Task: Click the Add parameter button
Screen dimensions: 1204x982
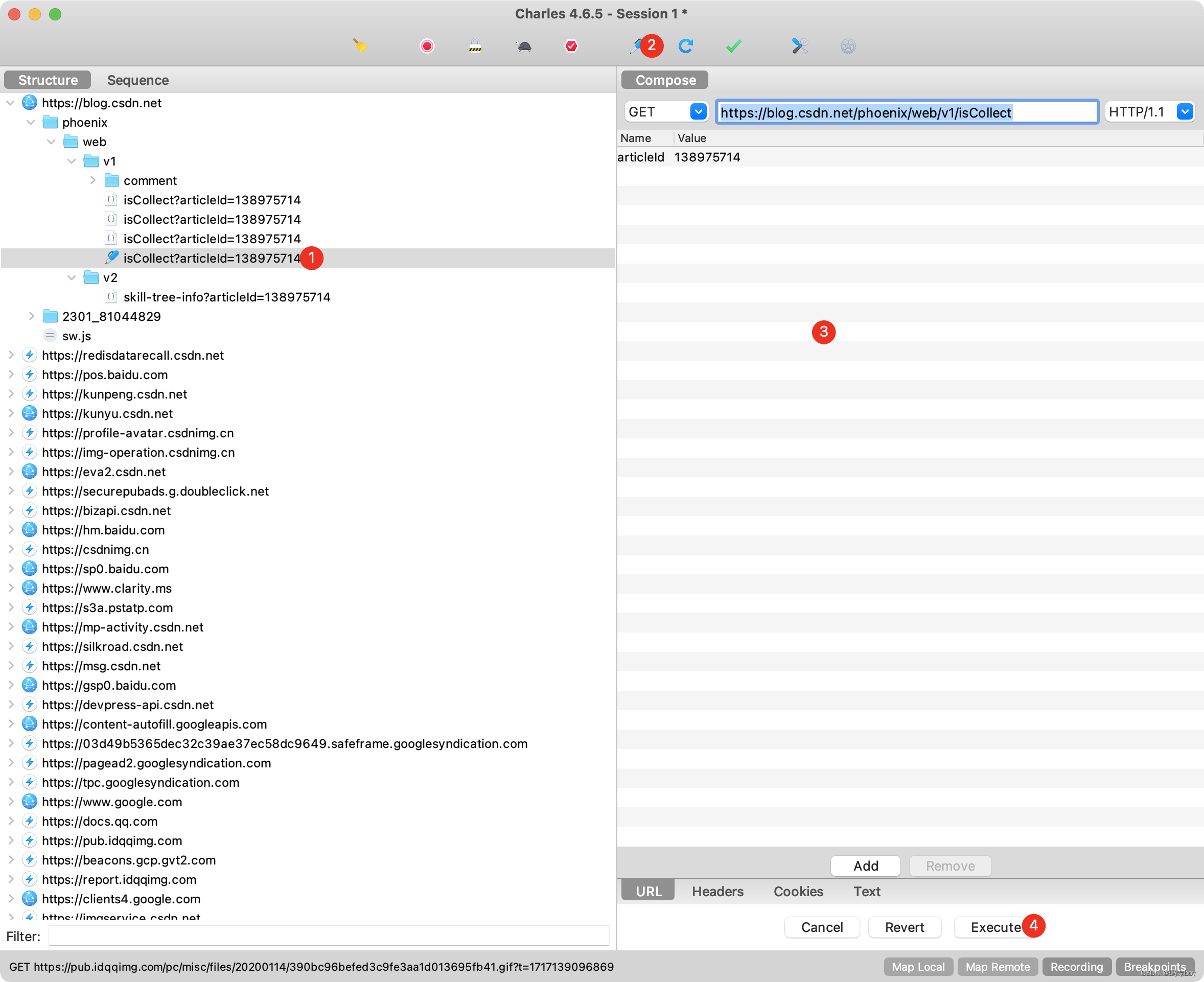Action: 865,866
